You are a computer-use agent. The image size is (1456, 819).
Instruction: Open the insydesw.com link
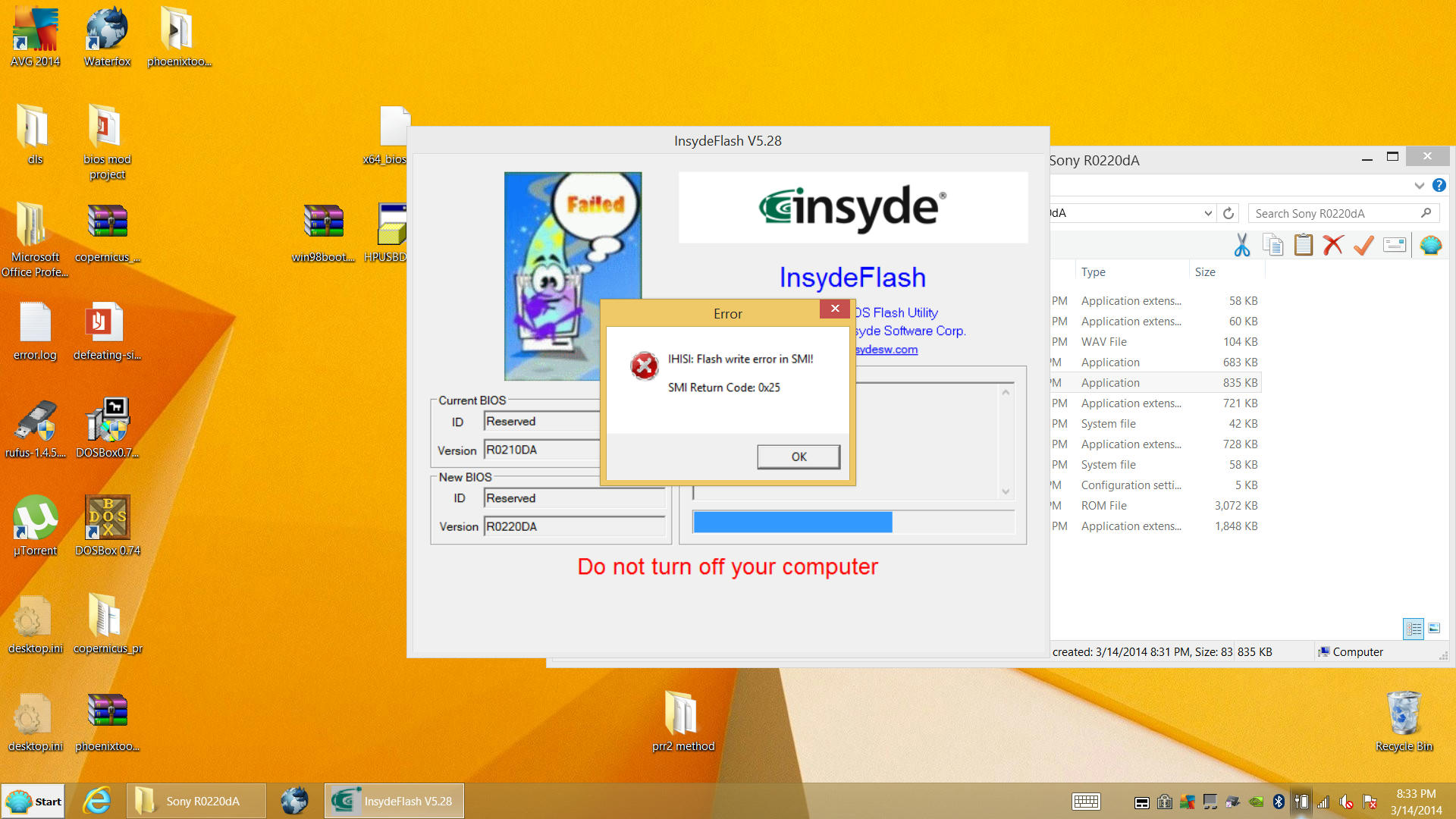tap(886, 350)
